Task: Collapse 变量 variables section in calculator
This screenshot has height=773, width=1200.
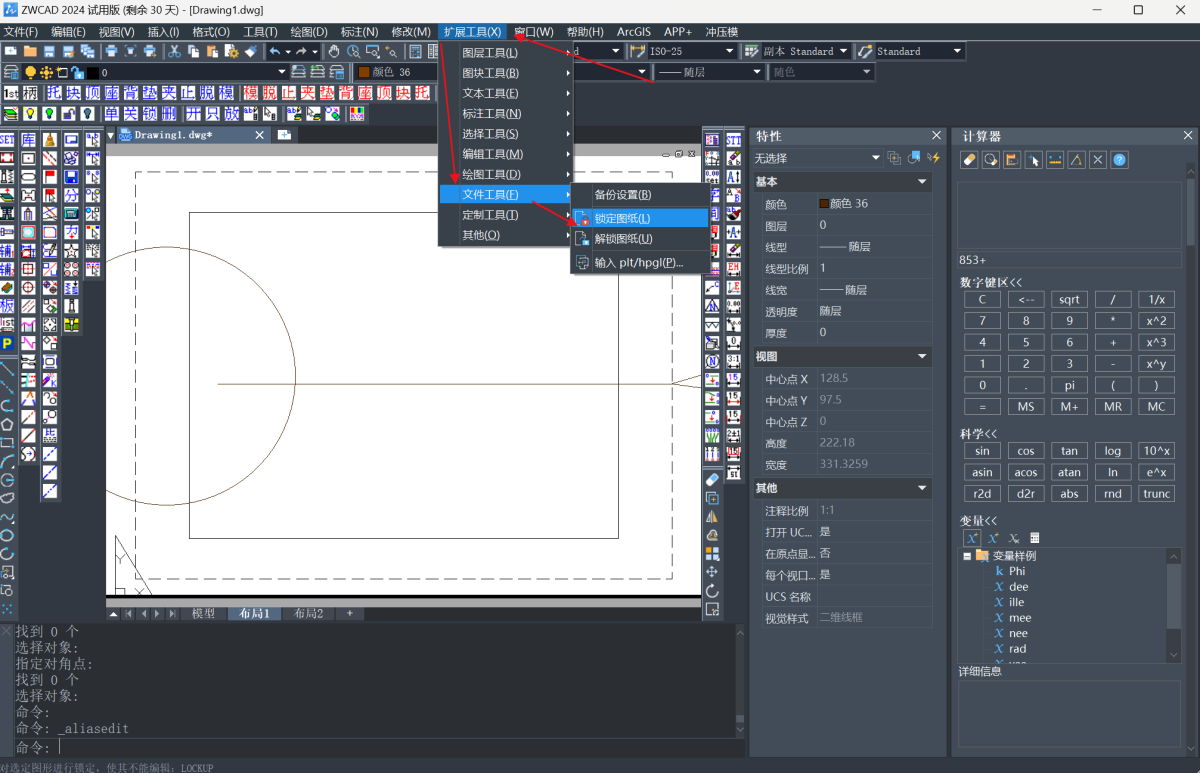Action: click(x=979, y=520)
